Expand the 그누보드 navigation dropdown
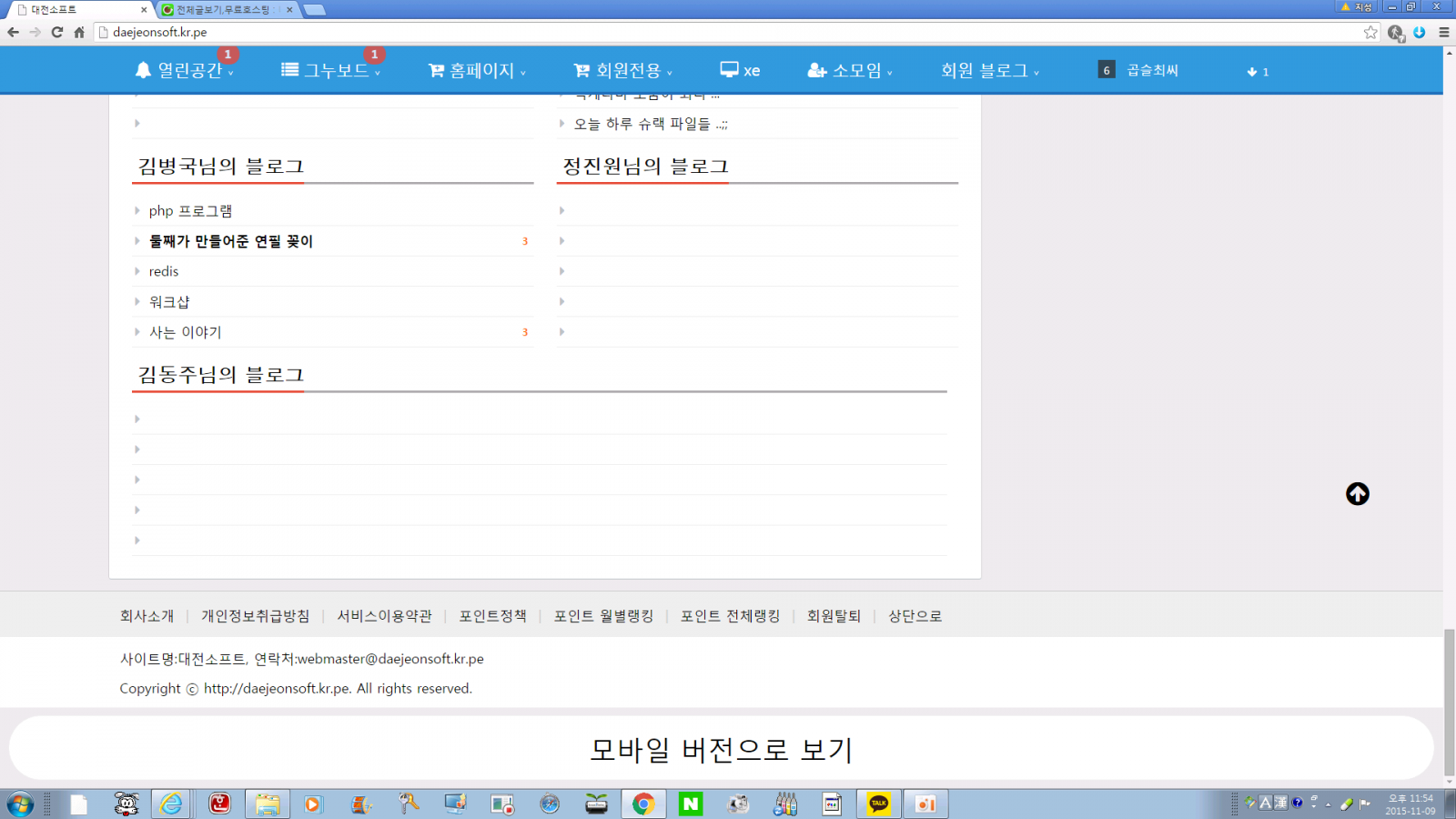 coord(331,70)
